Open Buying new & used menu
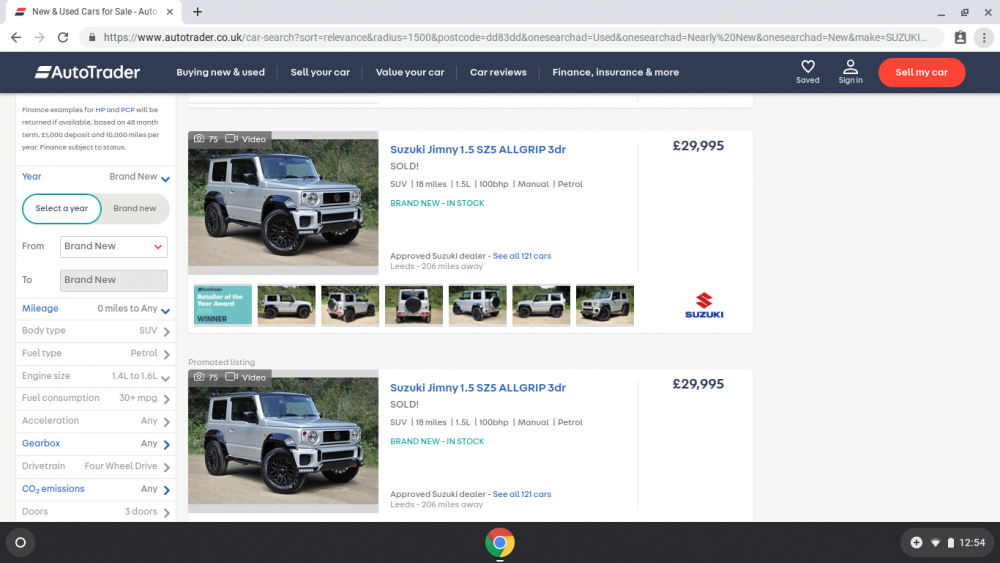 pos(221,72)
